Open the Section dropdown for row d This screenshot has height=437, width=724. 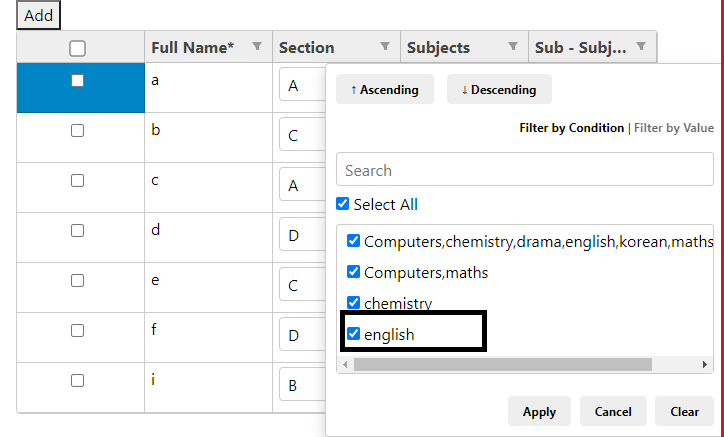[x=302, y=235]
